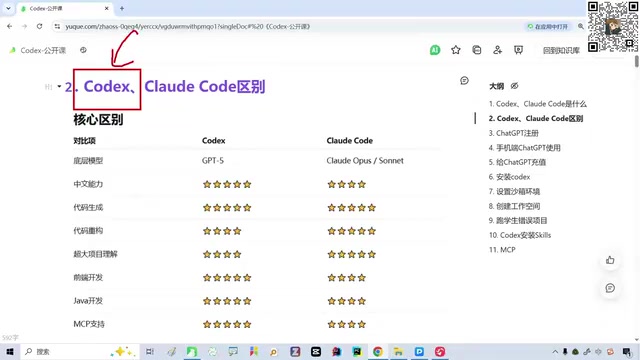Image resolution: width=640 pixels, height=360 pixels.
Task: Click the zoom magnifier icon in address bar
Action: (580, 26)
